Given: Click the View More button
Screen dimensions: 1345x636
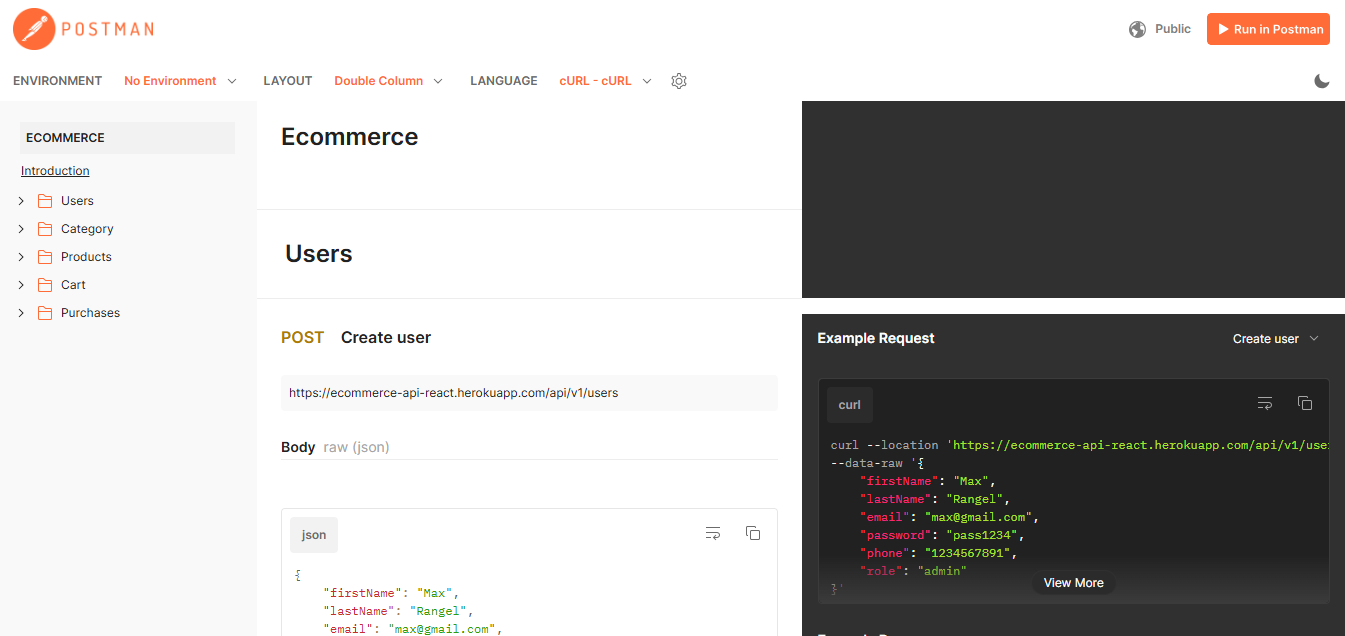Looking at the screenshot, I should pyautogui.click(x=1074, y=583).
